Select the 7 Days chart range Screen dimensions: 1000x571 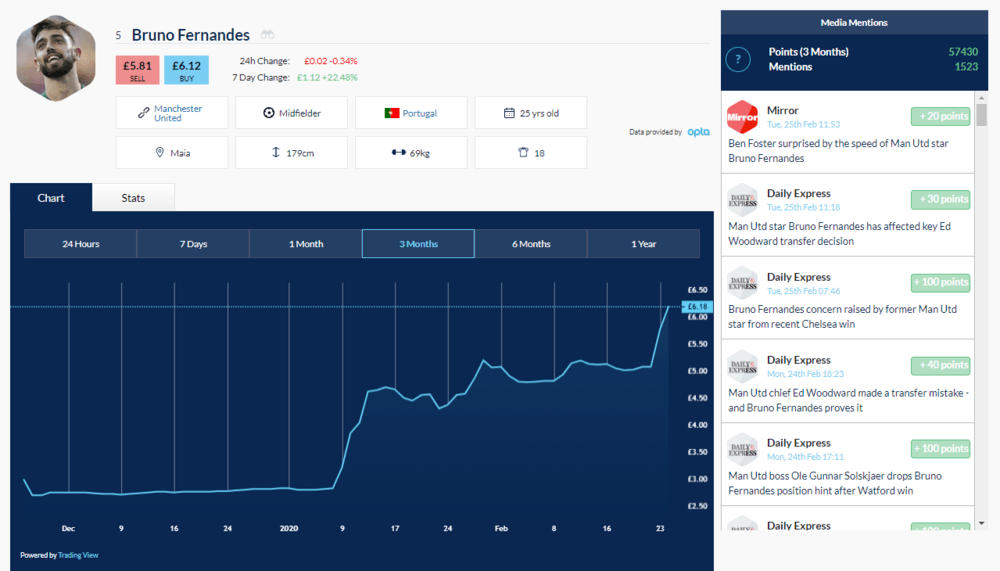(x=193, y=244)
